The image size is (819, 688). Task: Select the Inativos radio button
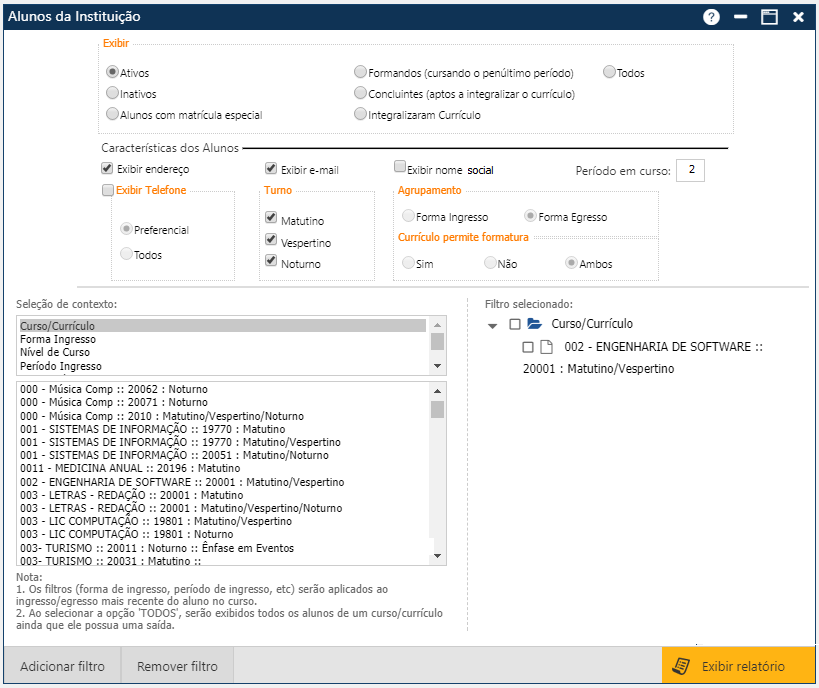pos(113,93)
